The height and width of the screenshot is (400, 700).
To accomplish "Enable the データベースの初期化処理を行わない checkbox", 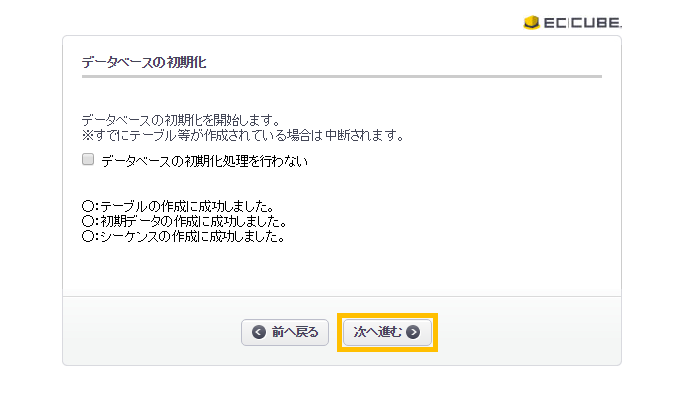I will pos(88,159).
